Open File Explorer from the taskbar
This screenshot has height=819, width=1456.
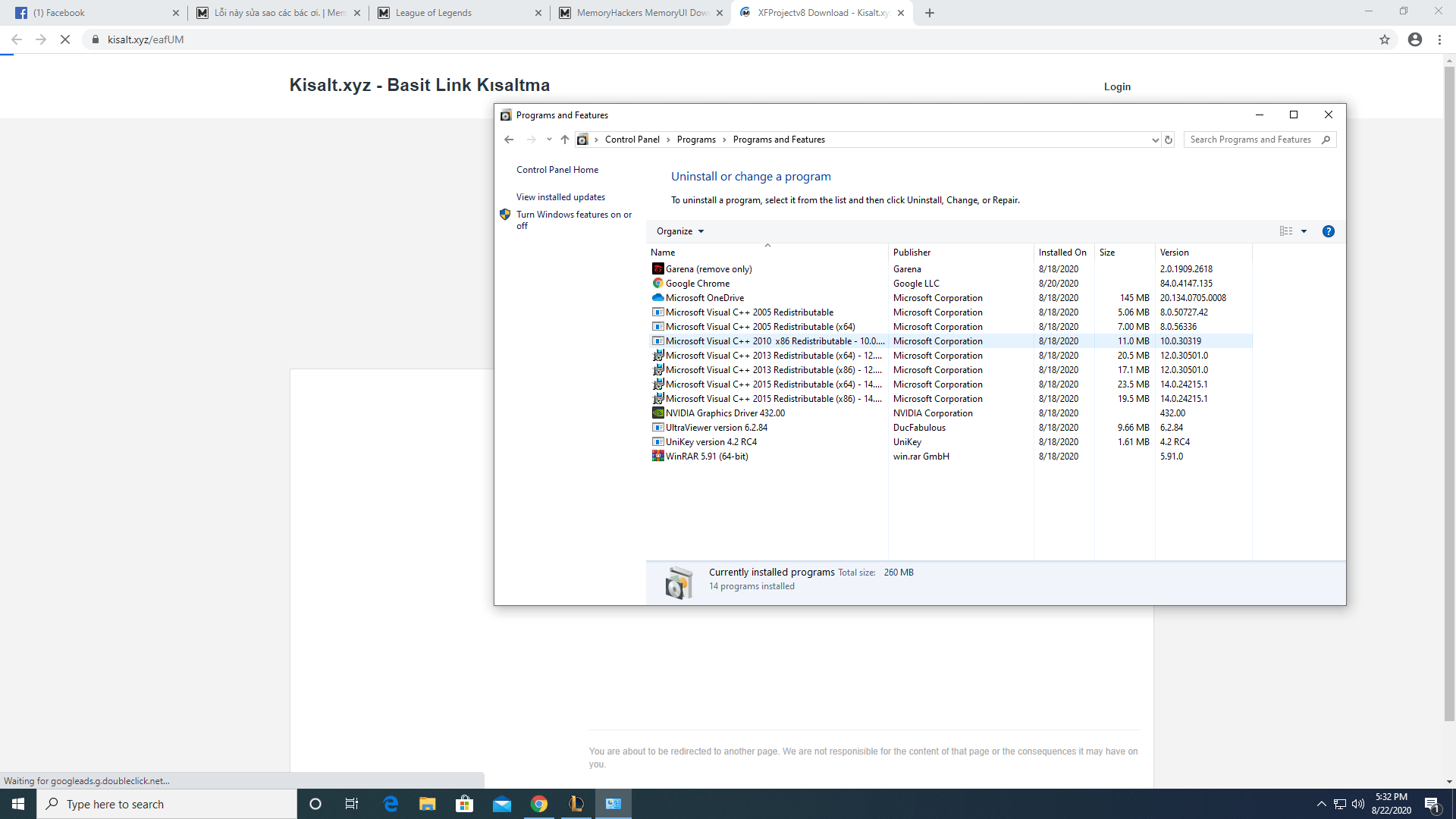tap(428, 804)
